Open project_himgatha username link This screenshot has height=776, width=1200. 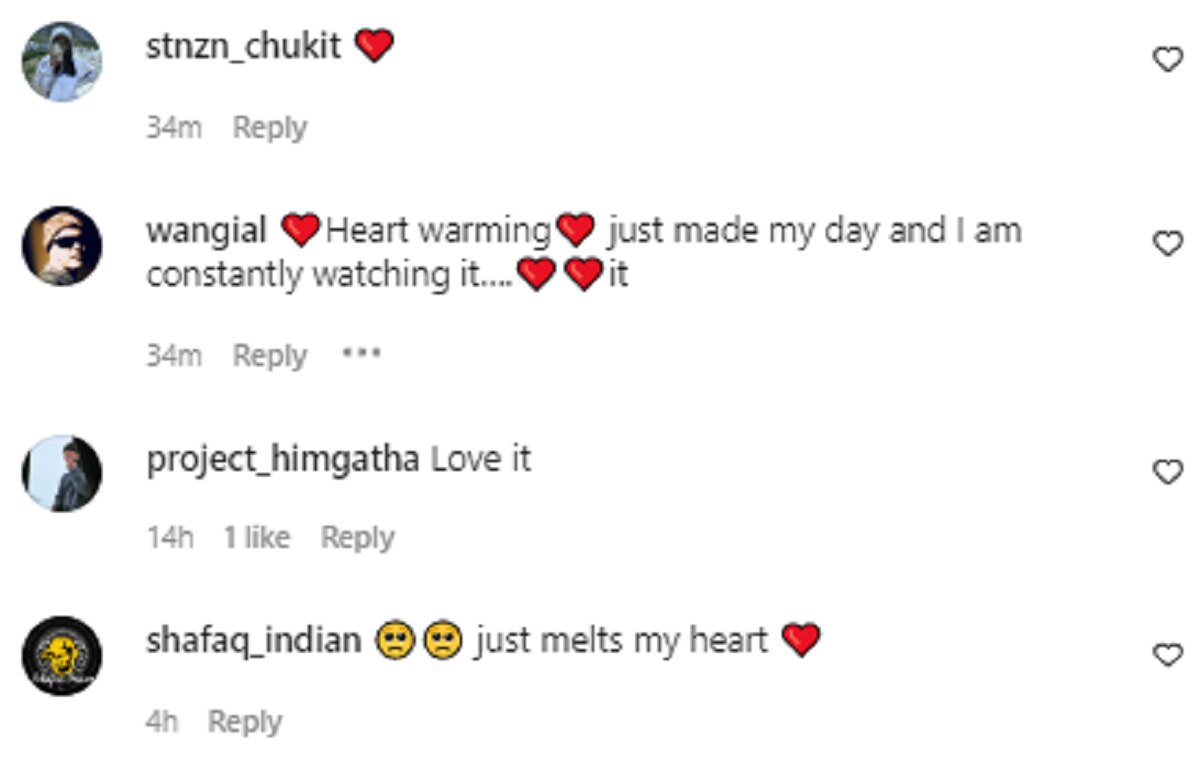point(283,460)
